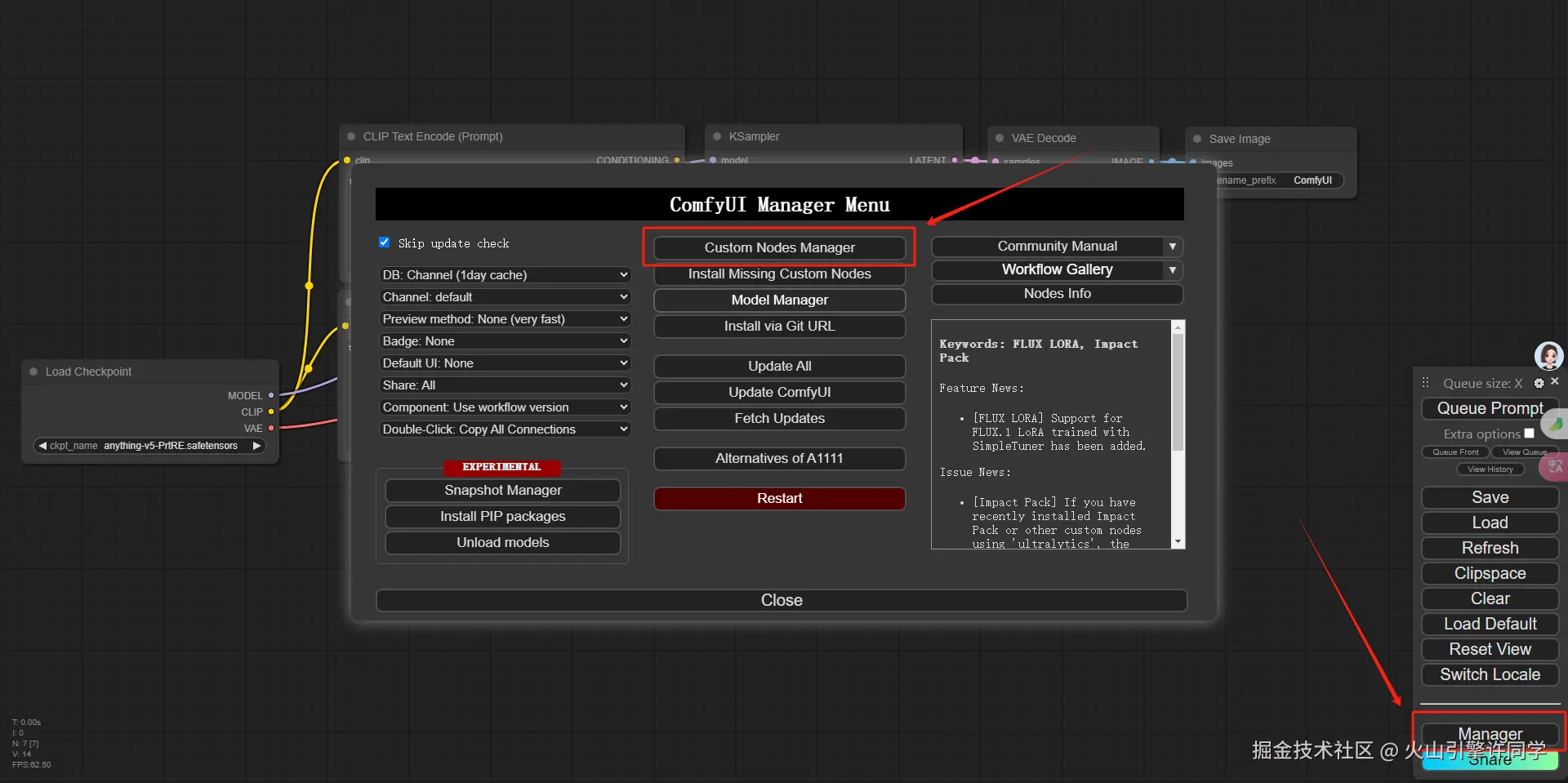This screenshot has height=783, width=1568.
Task: Click Install PIP packages
Action: click(503, 517)
